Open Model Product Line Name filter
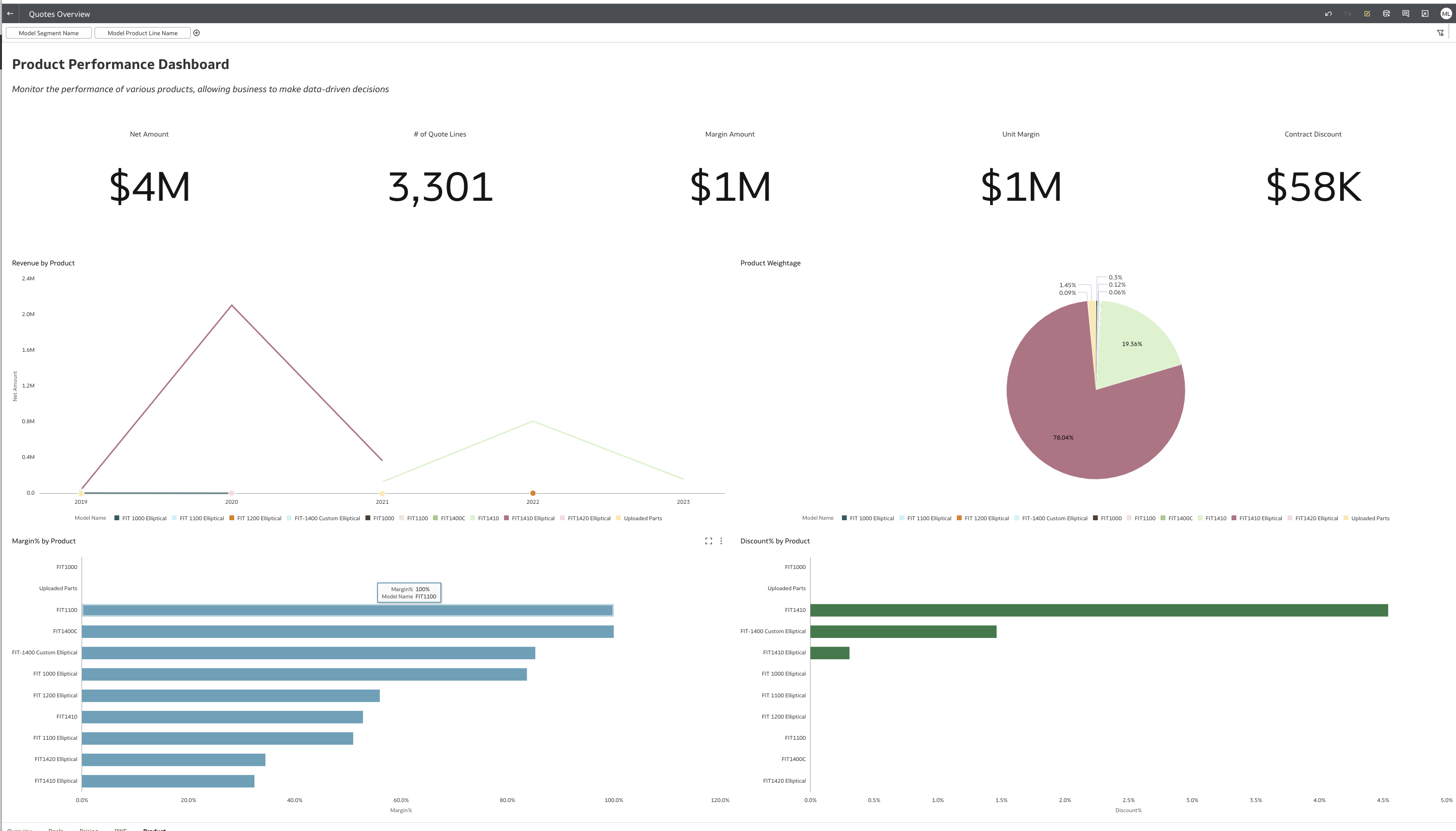1456x831 pixels. 142,33
